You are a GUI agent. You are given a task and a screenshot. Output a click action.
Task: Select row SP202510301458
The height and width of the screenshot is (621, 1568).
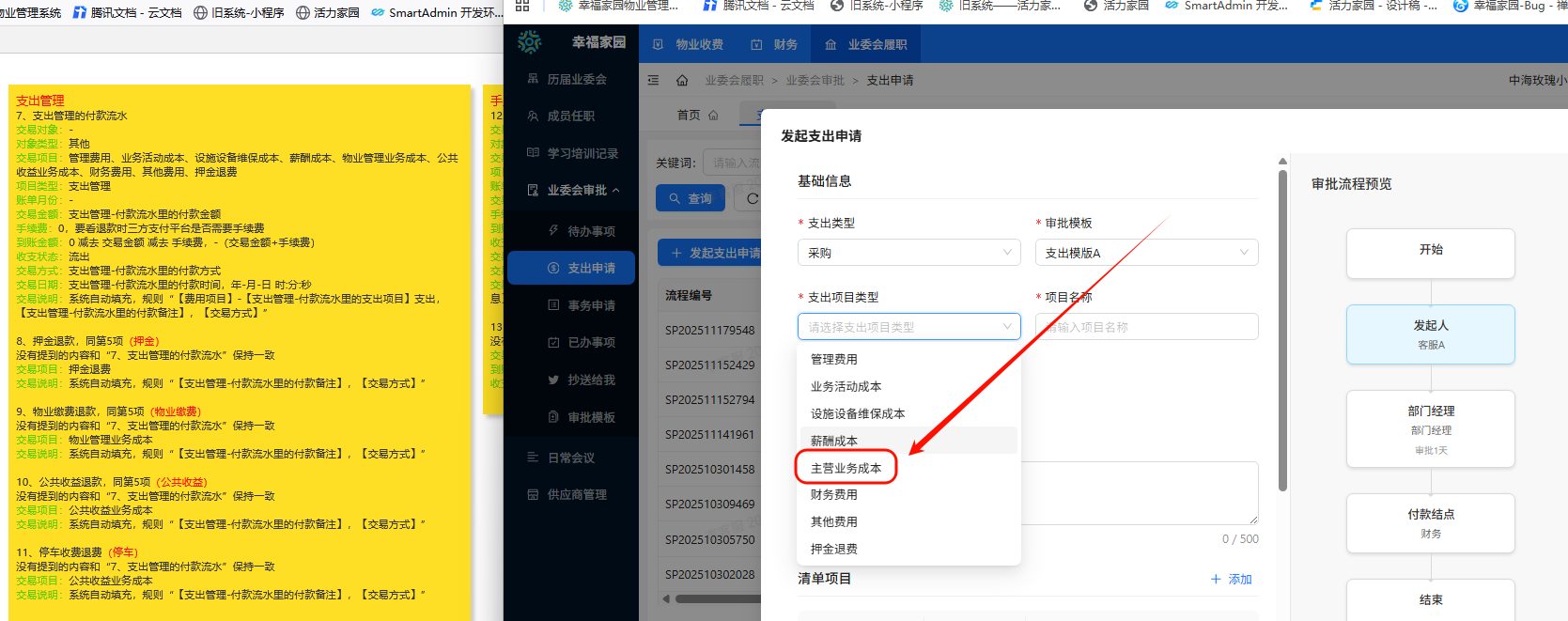[x=709, y=469]
